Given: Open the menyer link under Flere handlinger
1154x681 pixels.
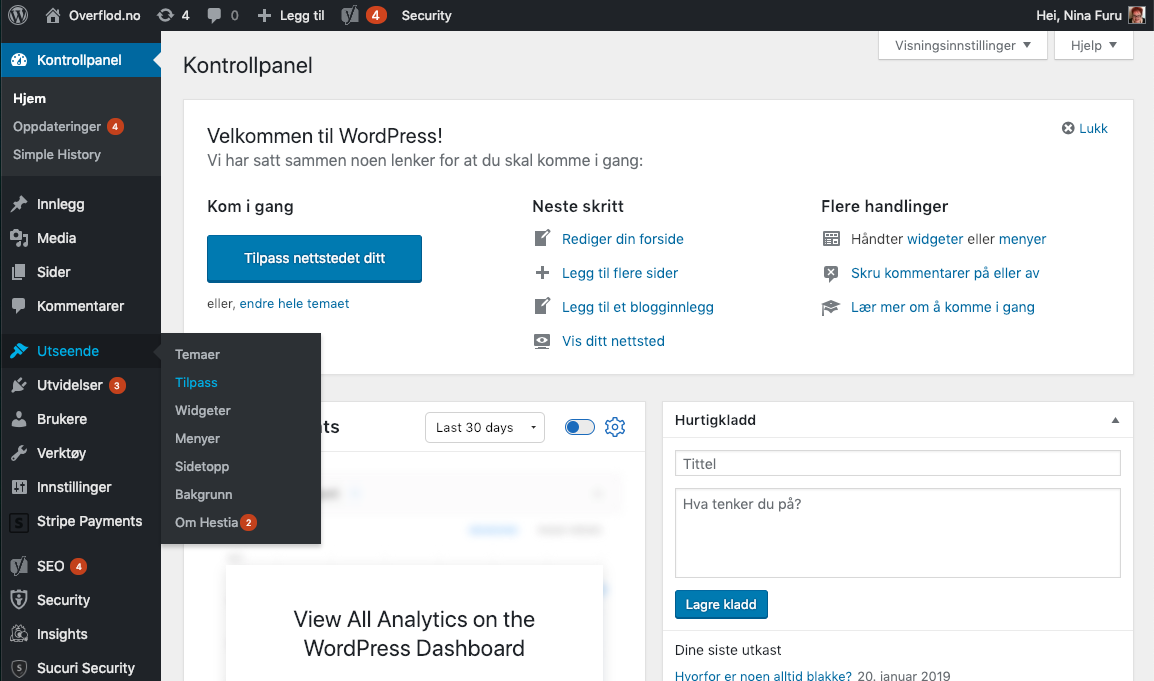Looking at the screenshot, I should [x=1022, y=239].
